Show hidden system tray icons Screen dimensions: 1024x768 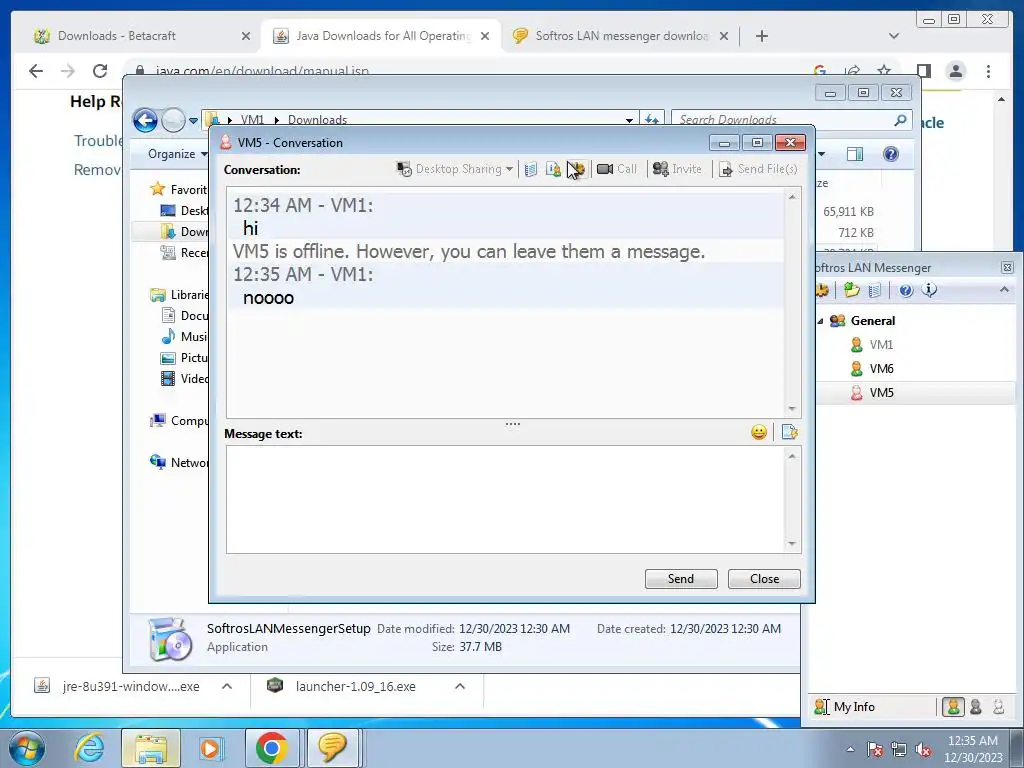pos(850,750)
